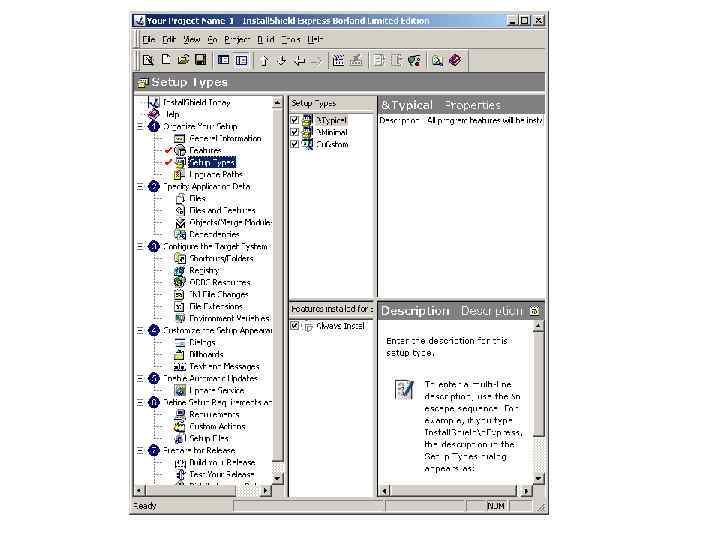Toggle the Always Install feature checkbox

[295, 326]
